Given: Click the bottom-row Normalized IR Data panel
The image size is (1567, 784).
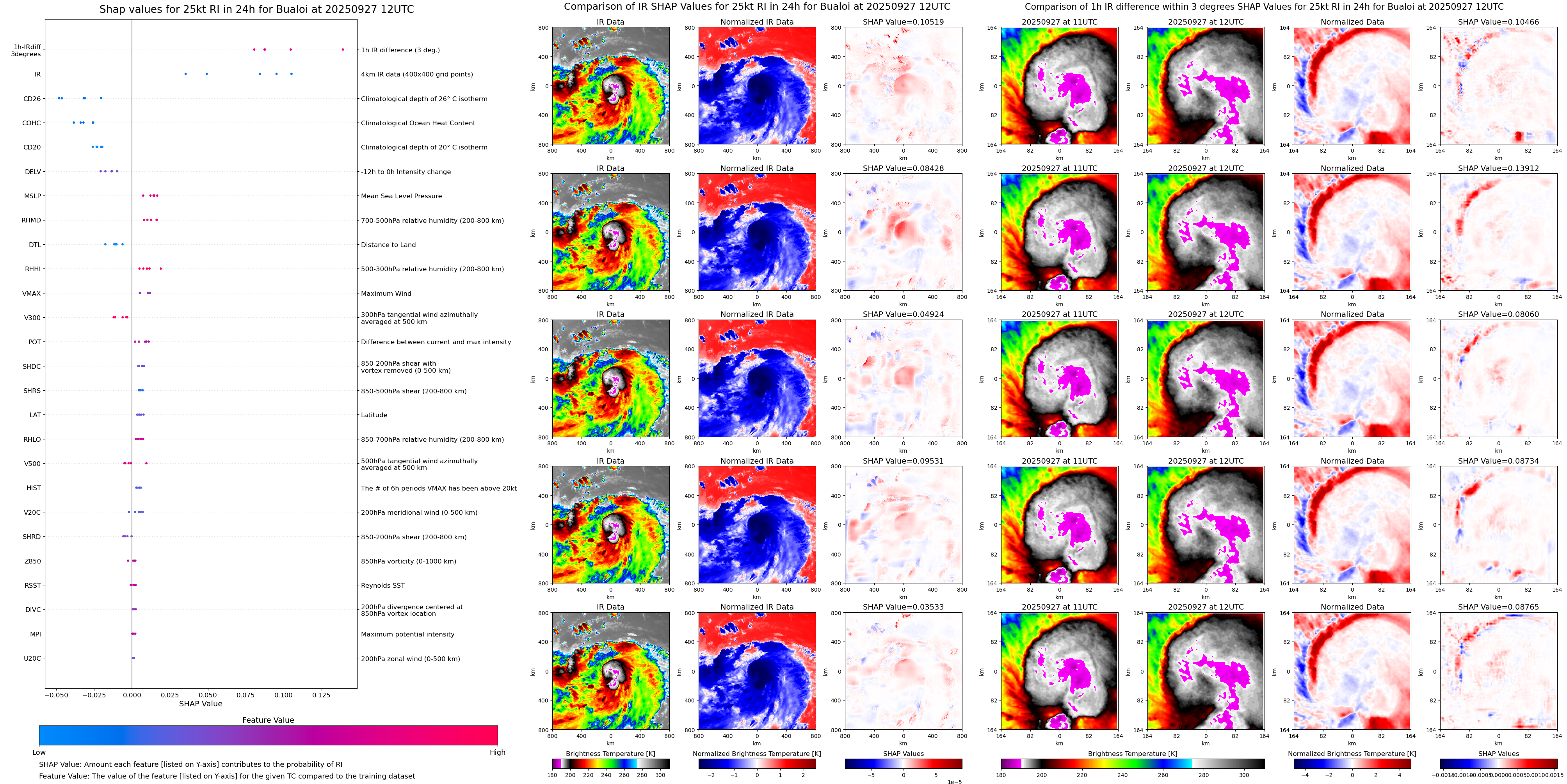Looking at the screenshot, I should (x=757, y=671).
